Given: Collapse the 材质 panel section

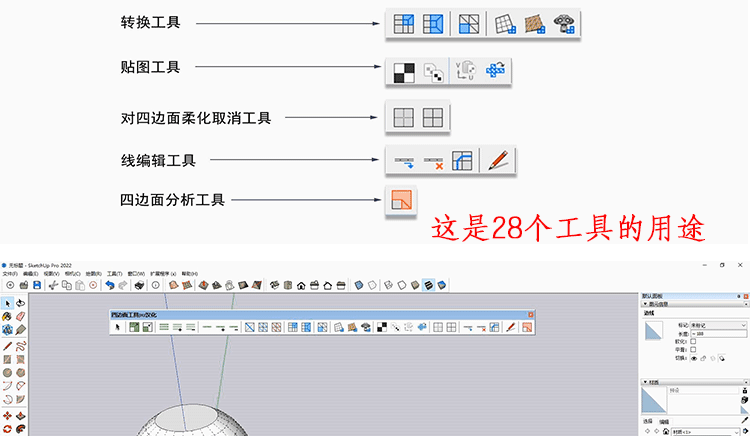Looking at the screenshot, I should pos(645,382).
